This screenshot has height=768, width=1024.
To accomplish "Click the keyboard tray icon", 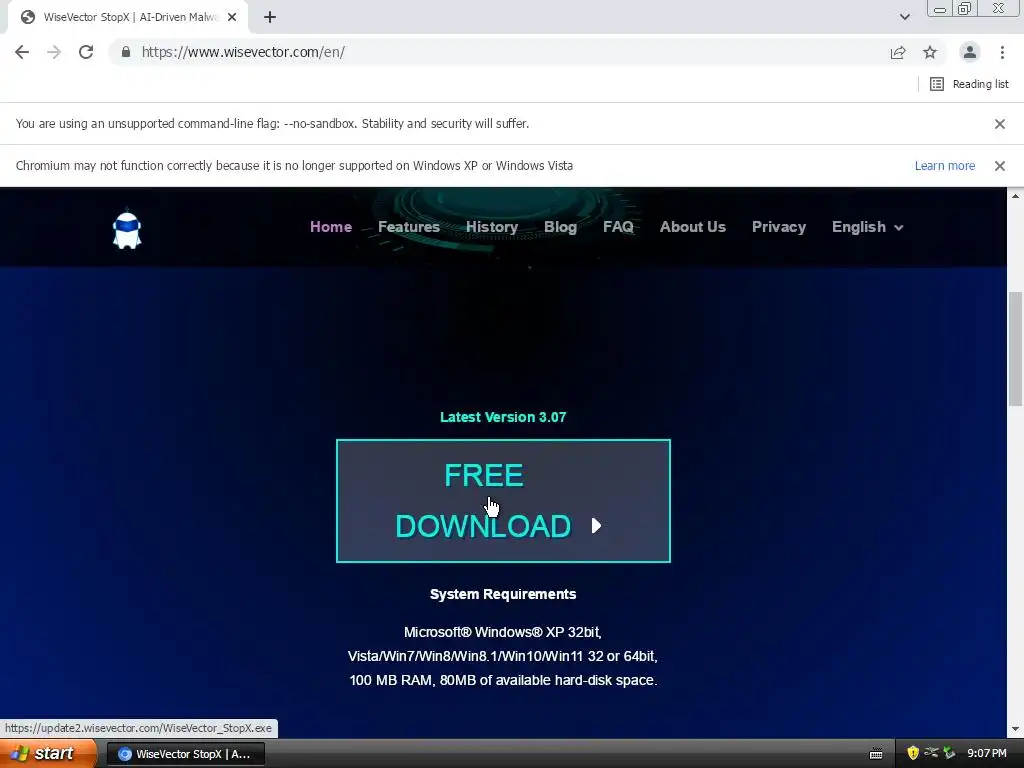I will pos(876,754).
